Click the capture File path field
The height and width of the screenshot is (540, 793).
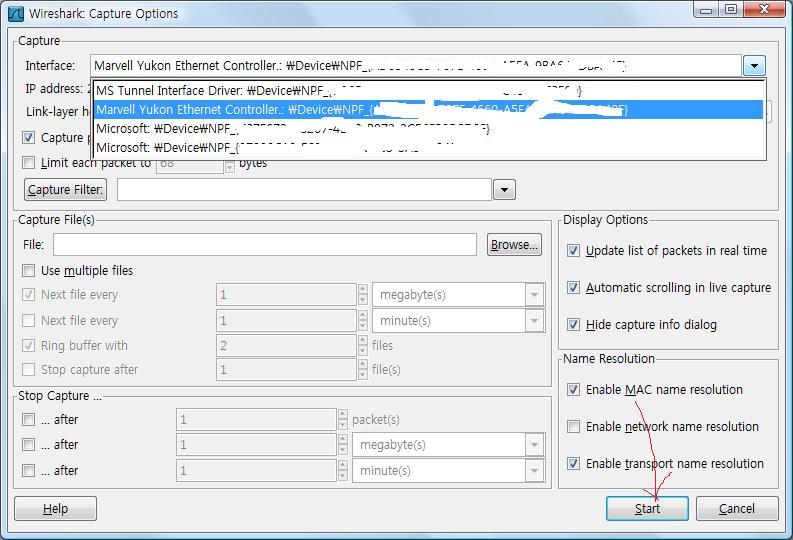265,245
